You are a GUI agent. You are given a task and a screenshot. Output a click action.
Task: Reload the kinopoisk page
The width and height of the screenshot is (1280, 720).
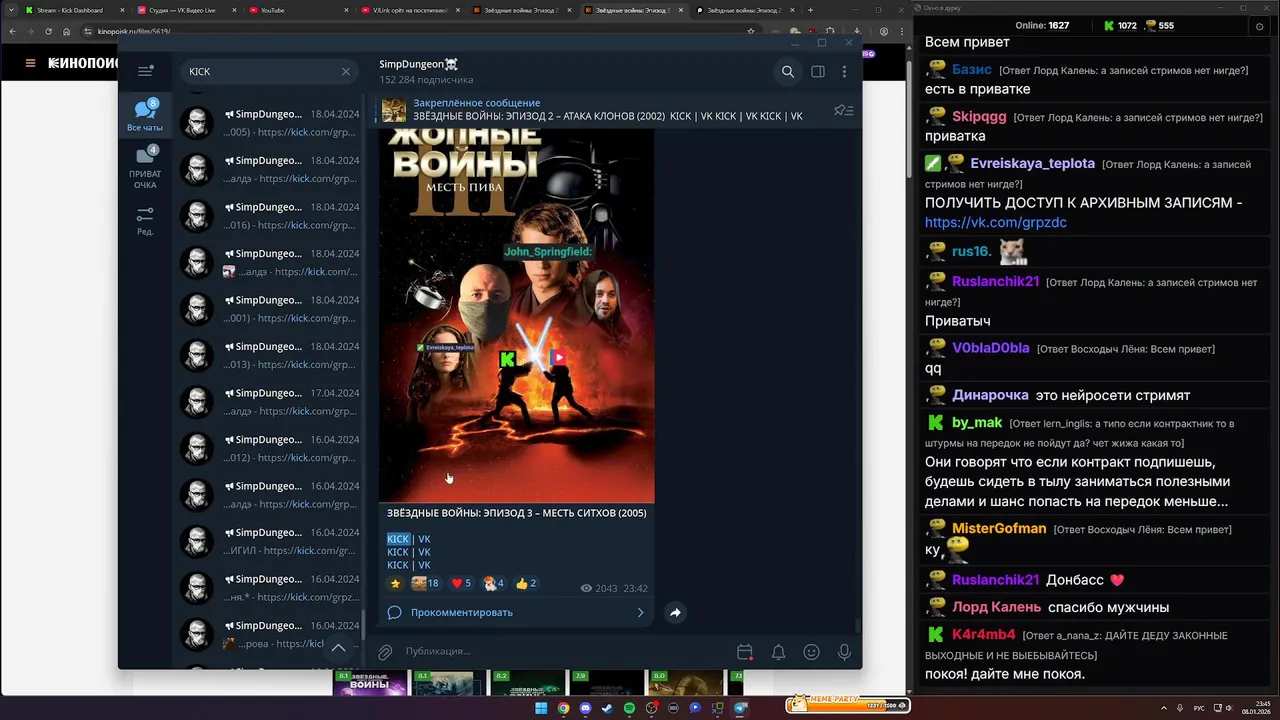(x=48, y=31)
